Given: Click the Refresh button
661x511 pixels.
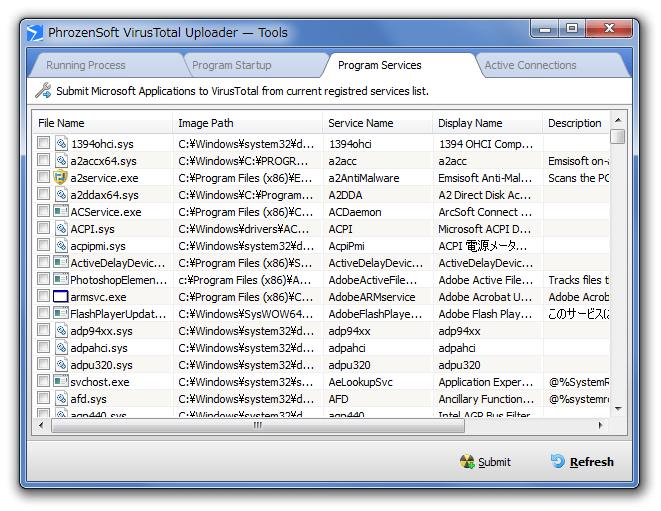Looking at the screenshot, I should [x=582, y=462].
